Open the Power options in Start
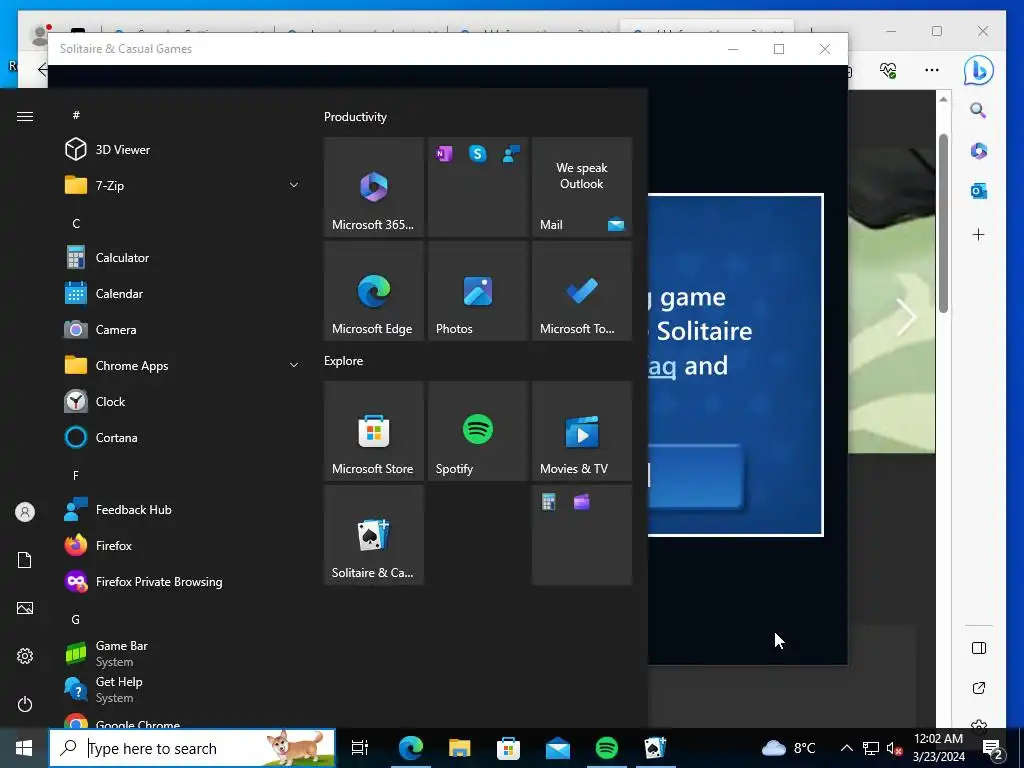Viewport: 1024px width, 768px height. point(25,704)
